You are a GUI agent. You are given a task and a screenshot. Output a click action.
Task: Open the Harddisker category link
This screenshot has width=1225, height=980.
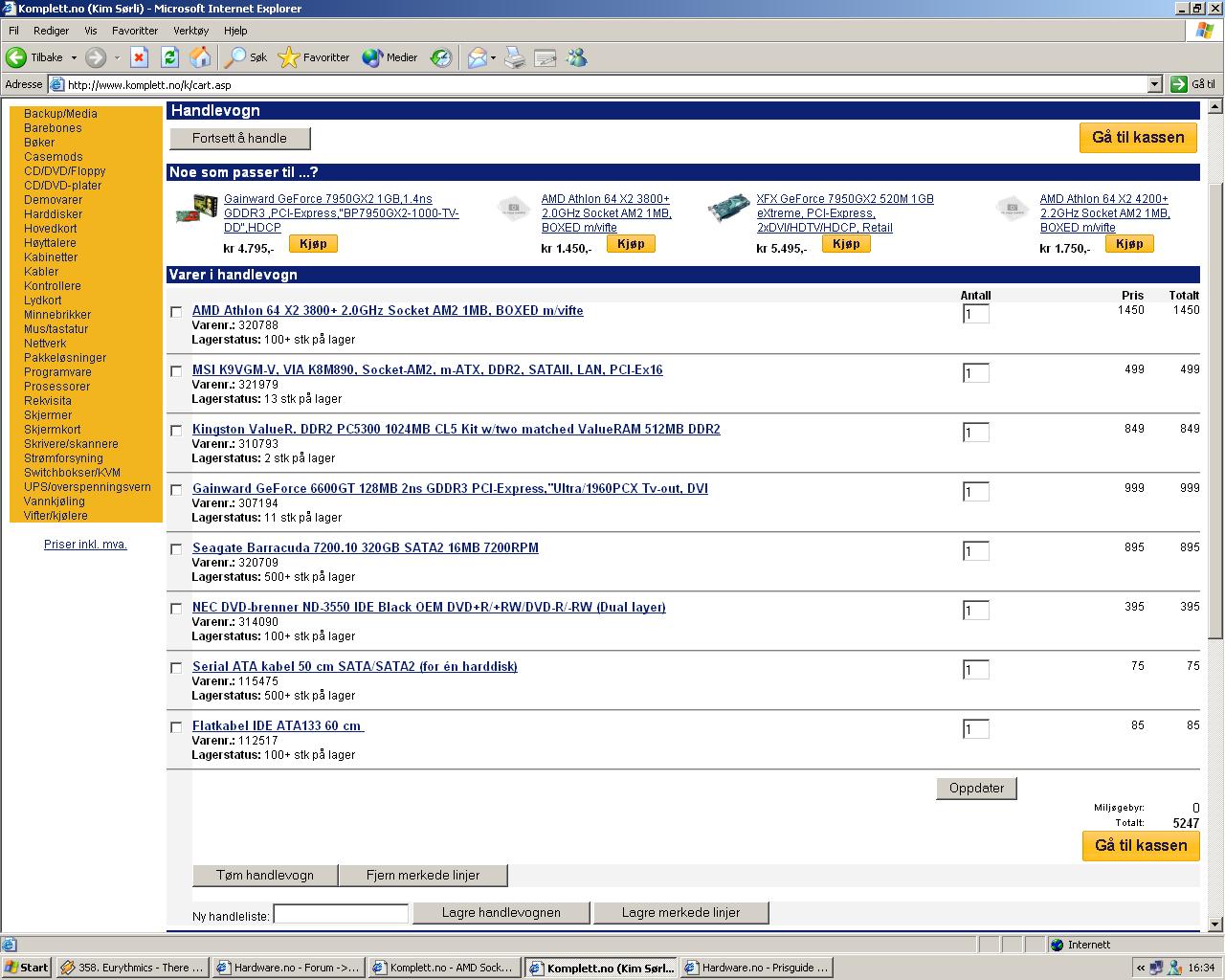[x=53, y=214]
